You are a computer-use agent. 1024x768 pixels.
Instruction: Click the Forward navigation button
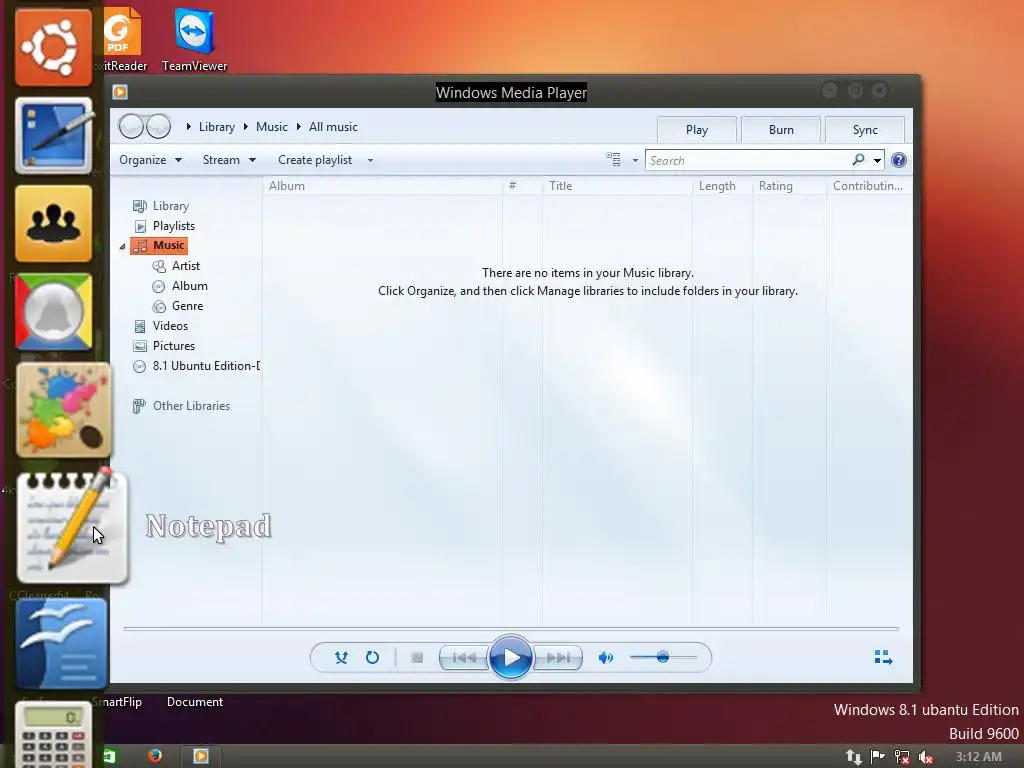pyautogui.click(x=159, y=126)
